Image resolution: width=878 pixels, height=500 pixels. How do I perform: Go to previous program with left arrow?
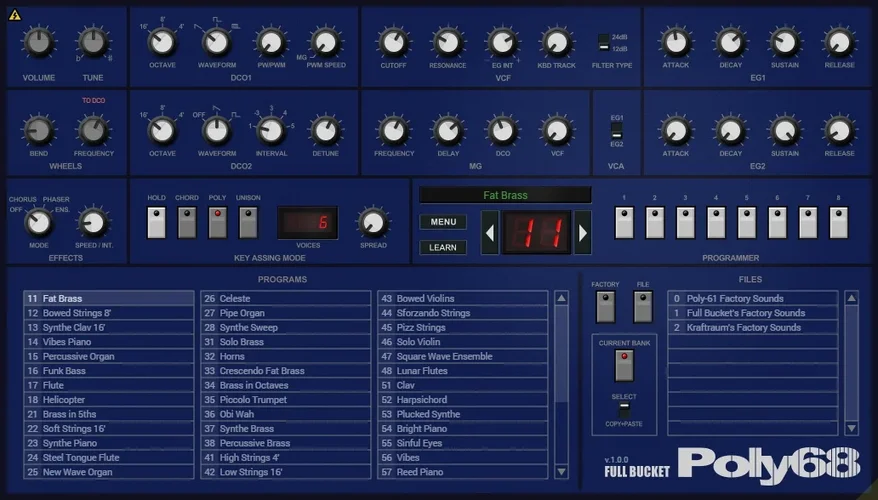click(490, 232)
